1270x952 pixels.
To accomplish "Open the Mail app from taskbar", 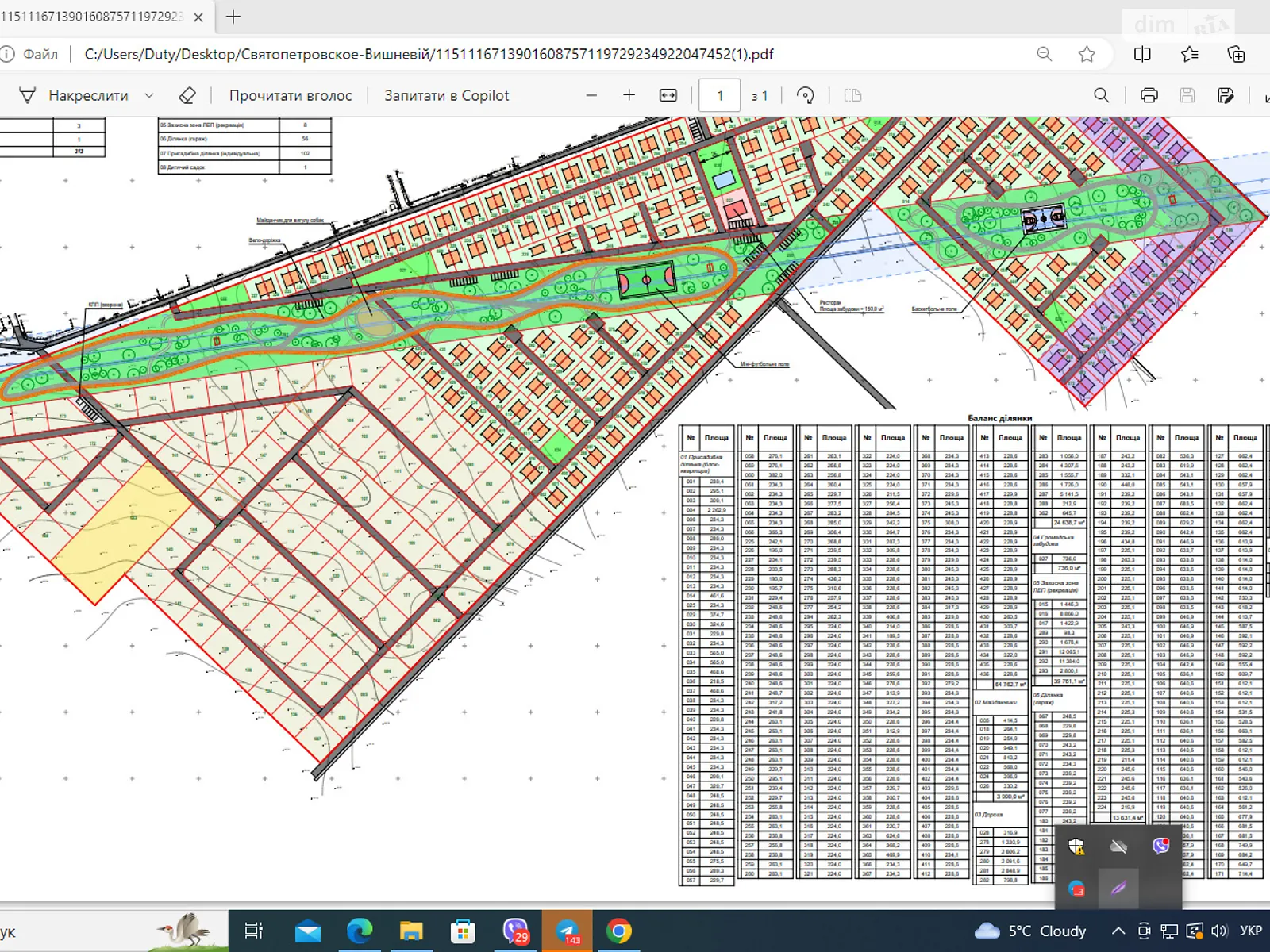I will [x=307, y=931].
